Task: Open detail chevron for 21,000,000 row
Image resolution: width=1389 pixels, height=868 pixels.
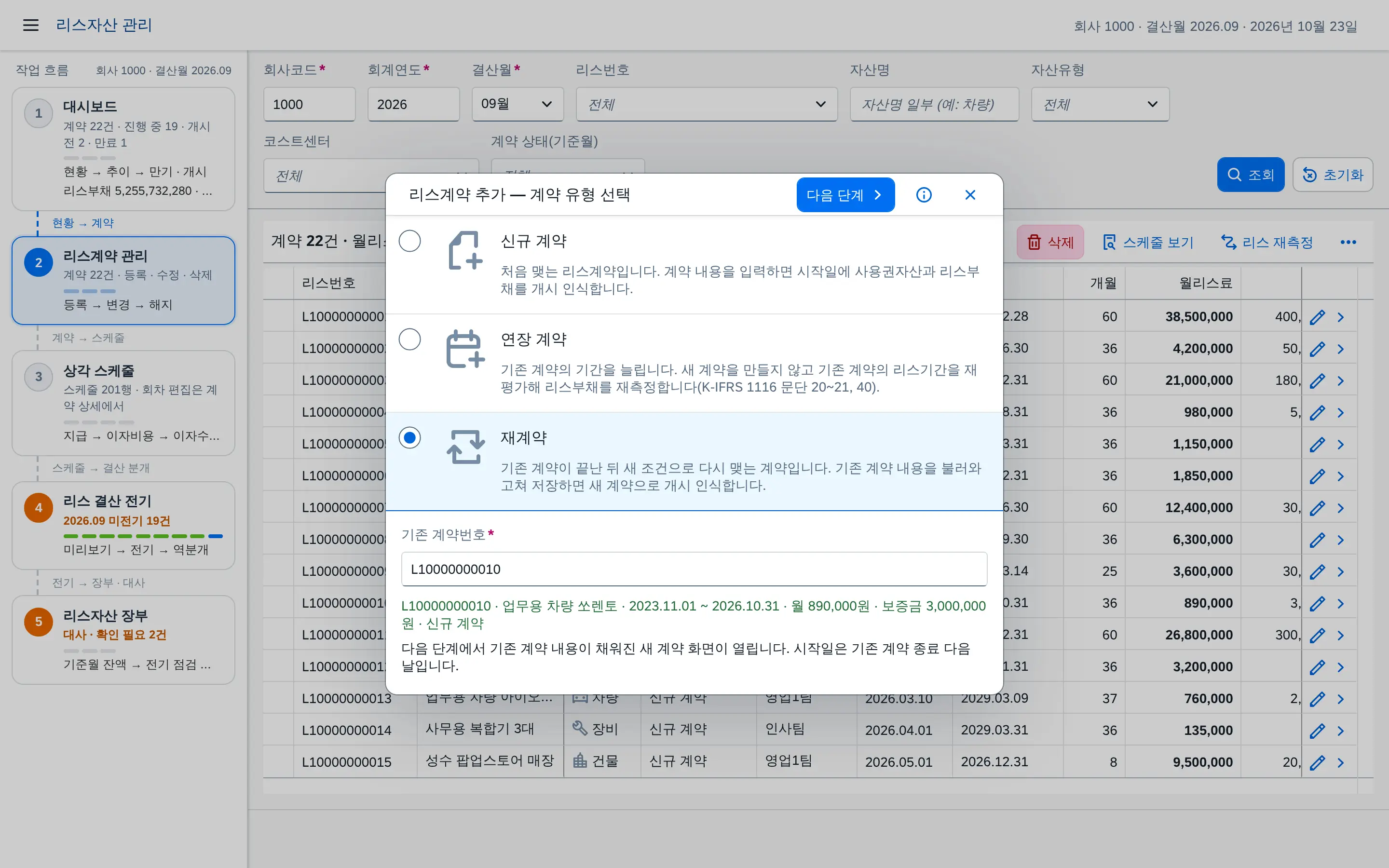Action: [1341, 380]
